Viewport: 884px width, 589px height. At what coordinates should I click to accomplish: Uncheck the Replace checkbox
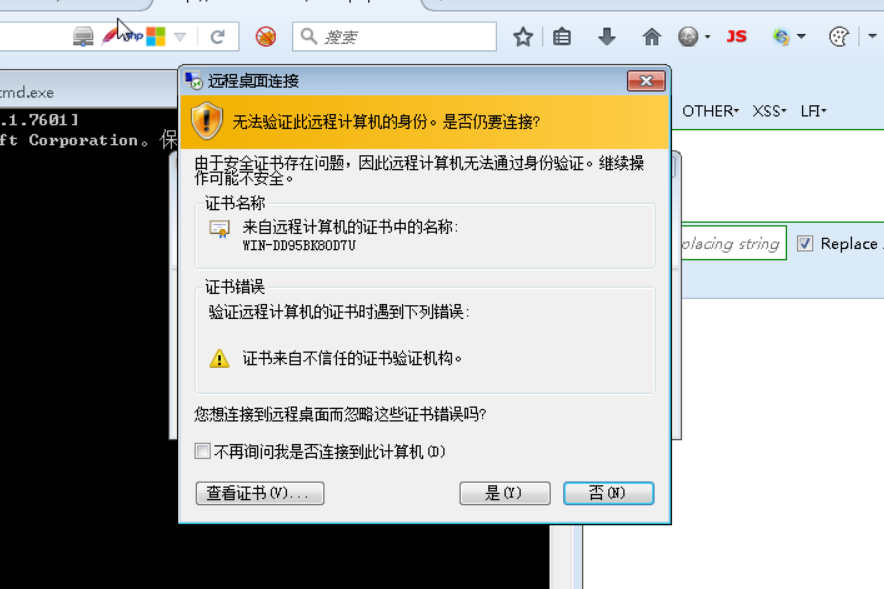click(x=805, y=243)
